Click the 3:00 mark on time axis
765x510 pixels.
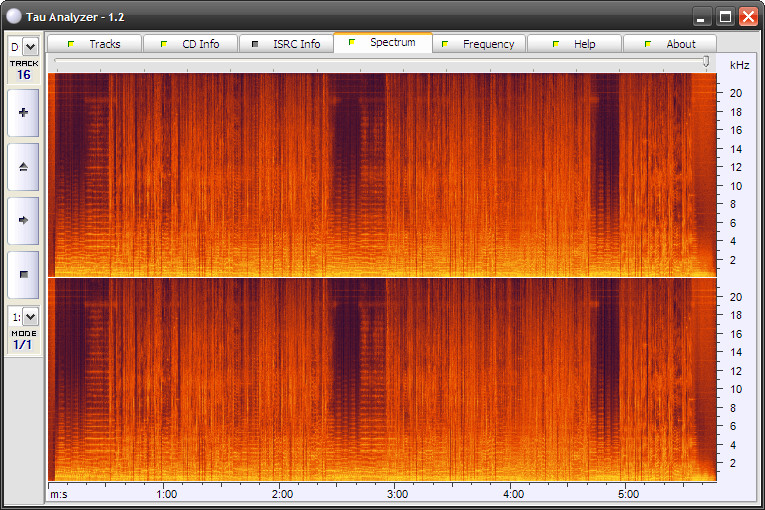click(397, 494)
